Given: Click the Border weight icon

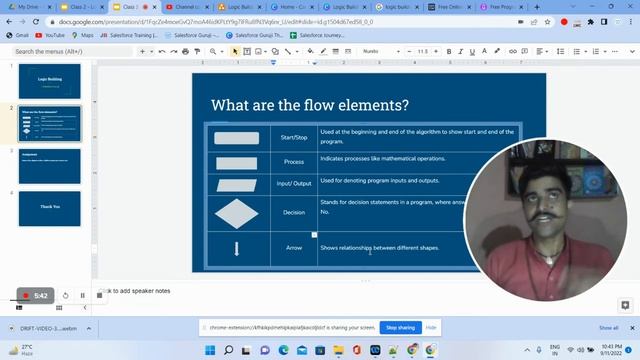Looking at the screenshot, I should [x=336, y=51].
